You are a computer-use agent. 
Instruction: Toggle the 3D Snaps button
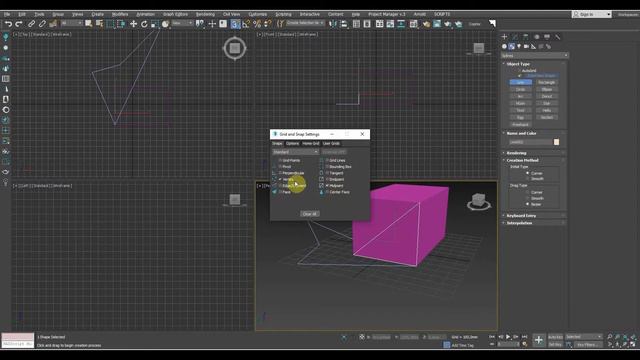pyautogui.click(x=236, y=24)
